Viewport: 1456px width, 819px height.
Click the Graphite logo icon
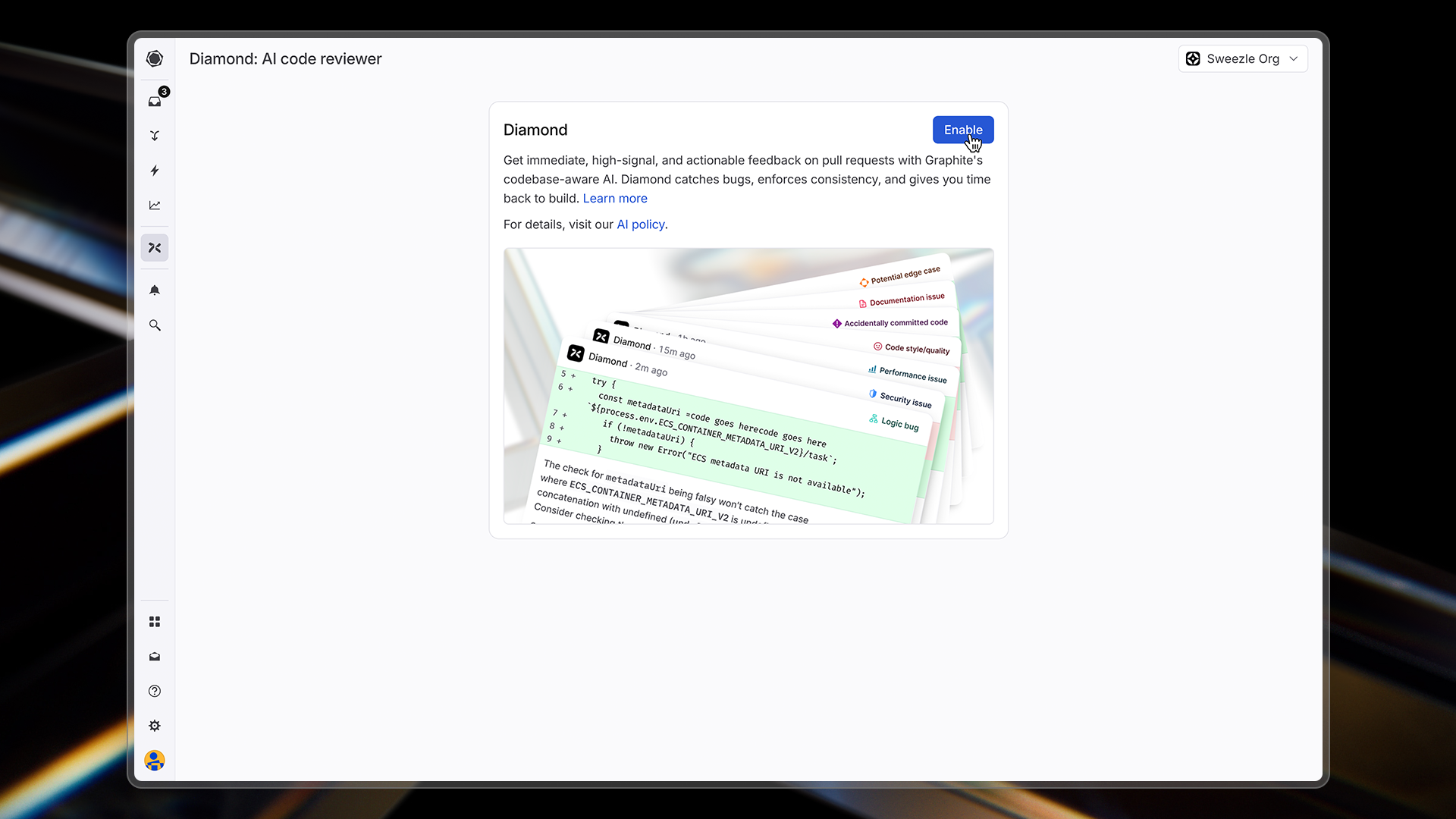[x=155, y=58]
